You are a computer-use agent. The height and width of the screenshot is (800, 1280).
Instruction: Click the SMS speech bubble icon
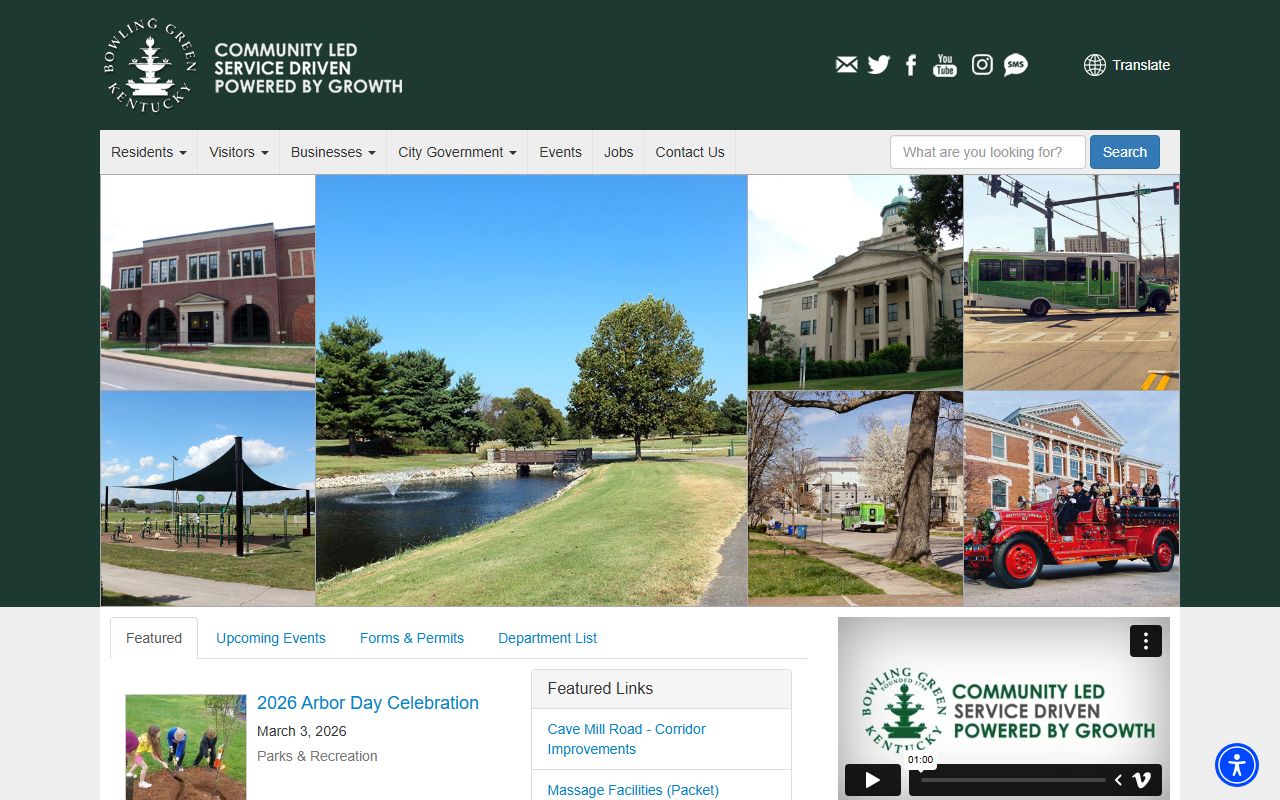pos(1015,65)
